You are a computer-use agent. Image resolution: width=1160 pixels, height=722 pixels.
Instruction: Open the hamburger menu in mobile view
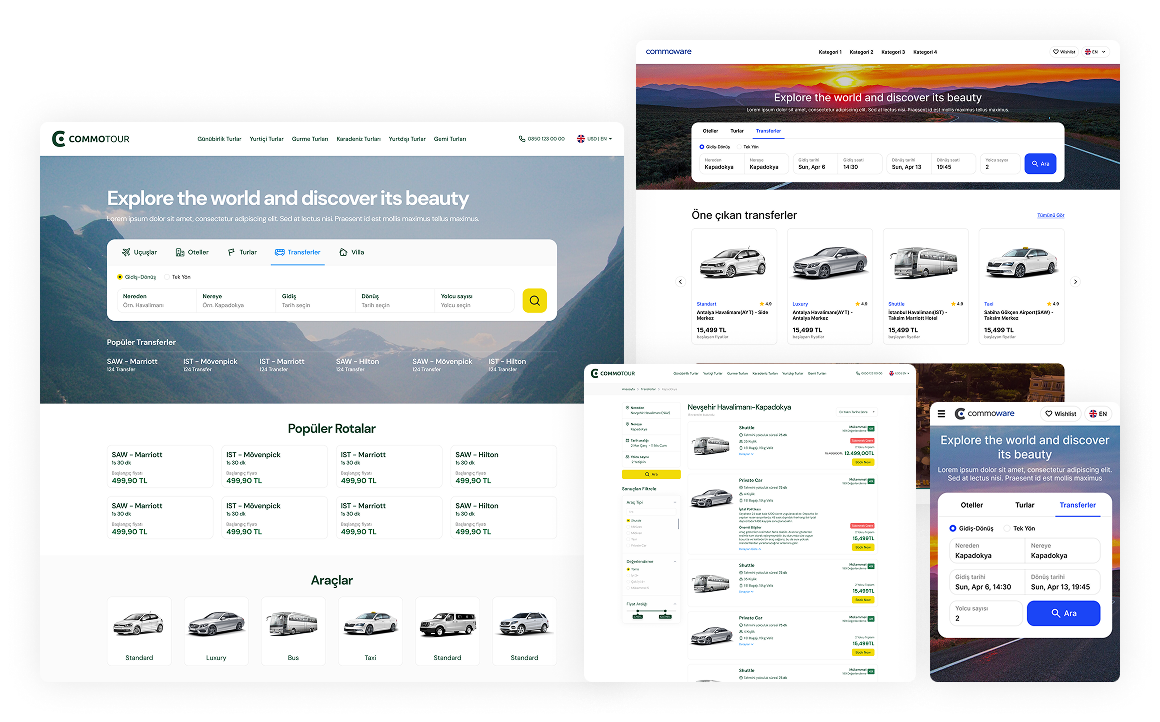point(941,414)
